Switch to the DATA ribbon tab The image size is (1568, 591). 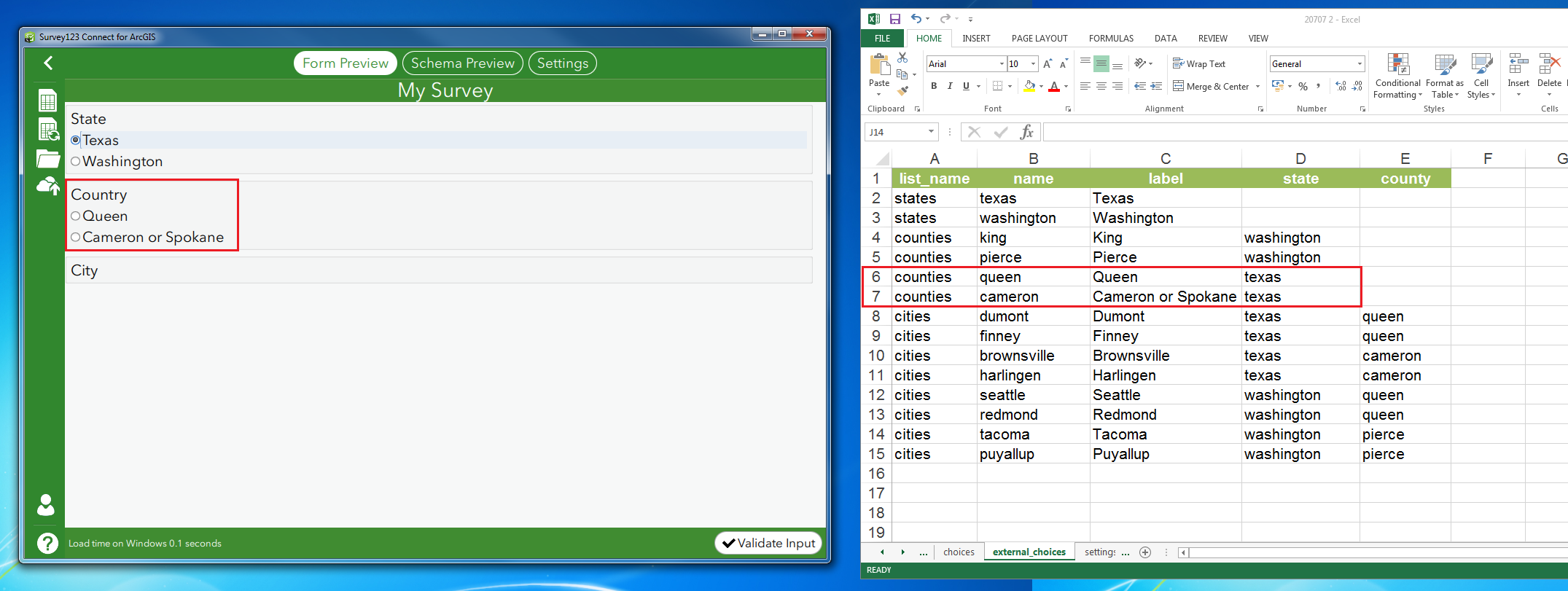[x=1166, y=39]
